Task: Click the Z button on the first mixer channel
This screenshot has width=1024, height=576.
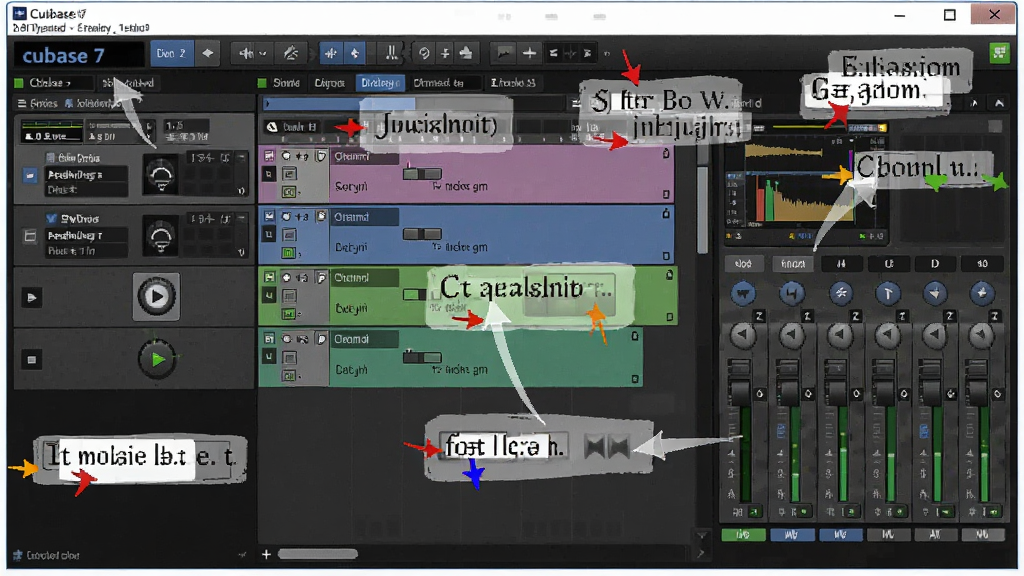Action: click(x=759, y=316)
